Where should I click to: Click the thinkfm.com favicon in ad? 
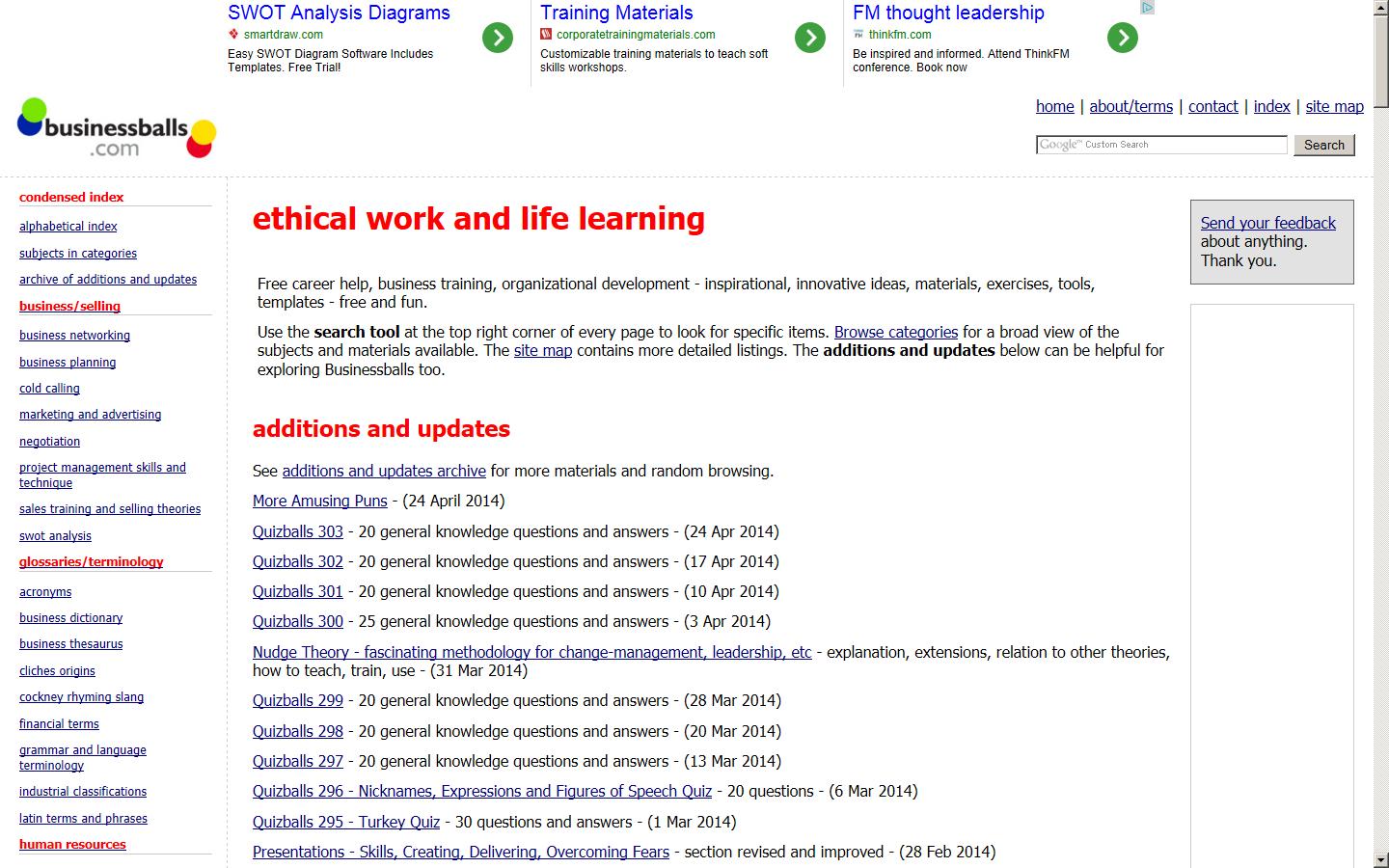[x=858, y=34]
